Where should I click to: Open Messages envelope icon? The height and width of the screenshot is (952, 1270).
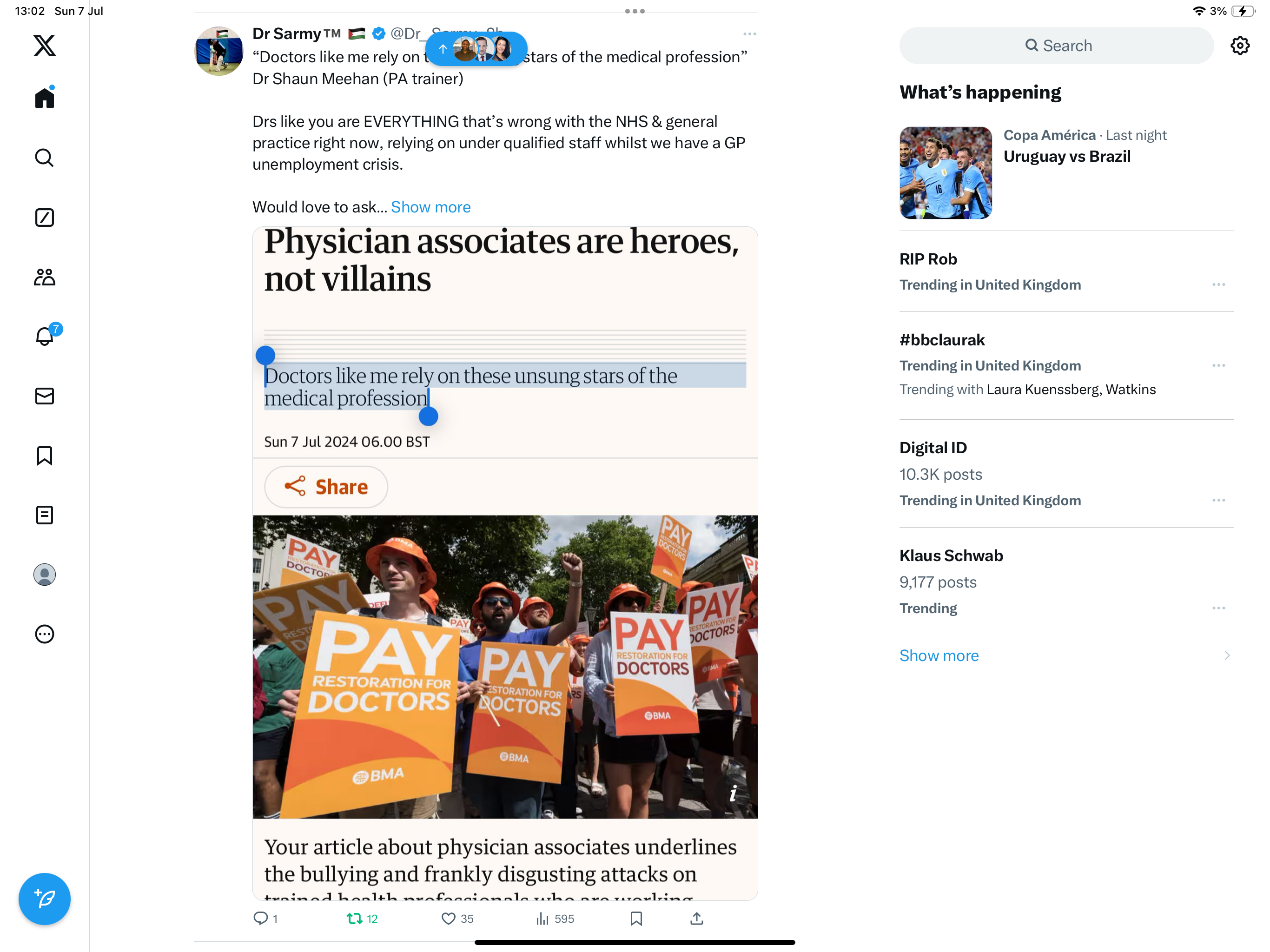click(x=44, y=396)
